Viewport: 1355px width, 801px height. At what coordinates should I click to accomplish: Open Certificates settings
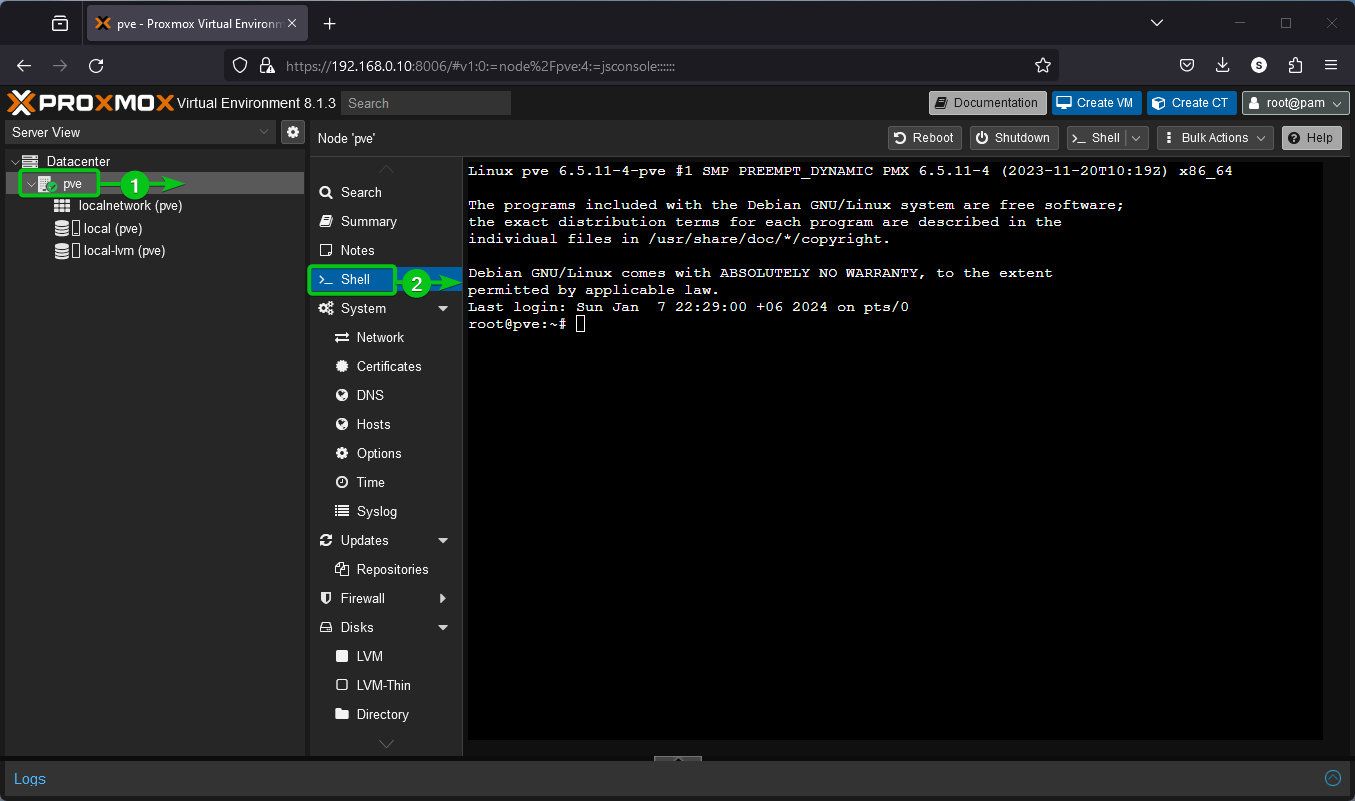[386, 366]
